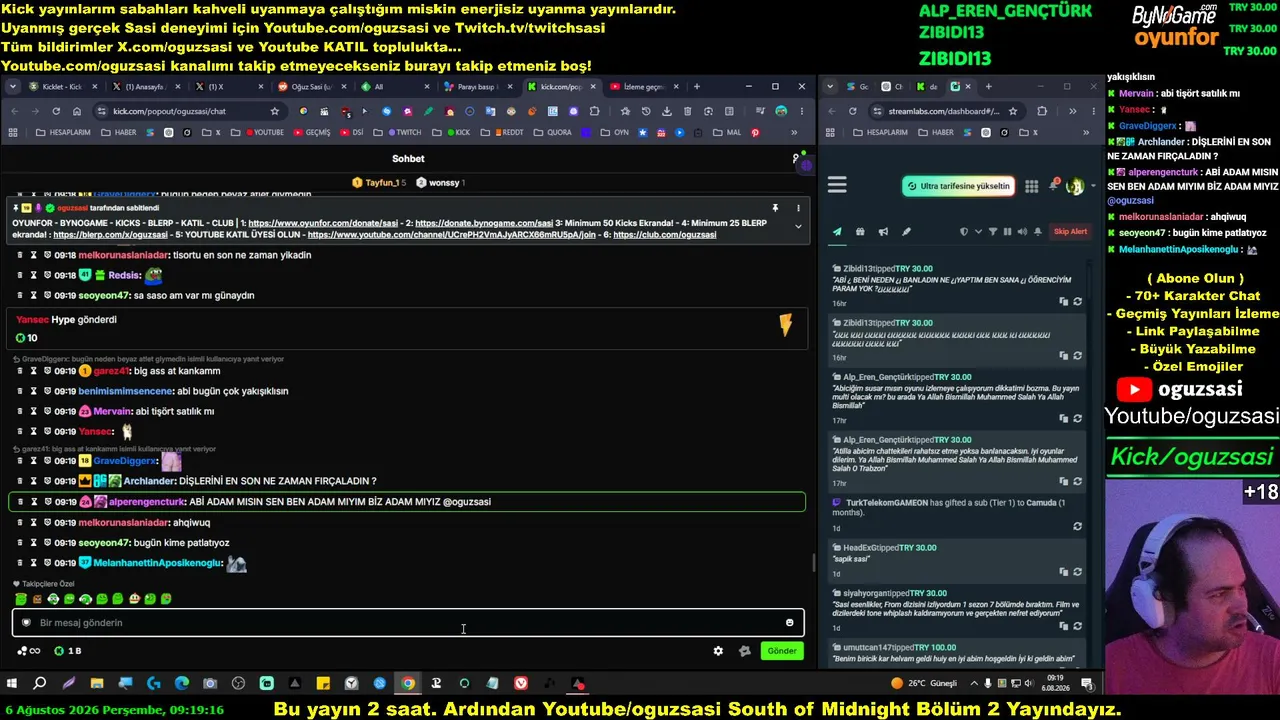Click username melkorunaslaniadar at 09:18
1280x720 pixels.
pos(124,255)
